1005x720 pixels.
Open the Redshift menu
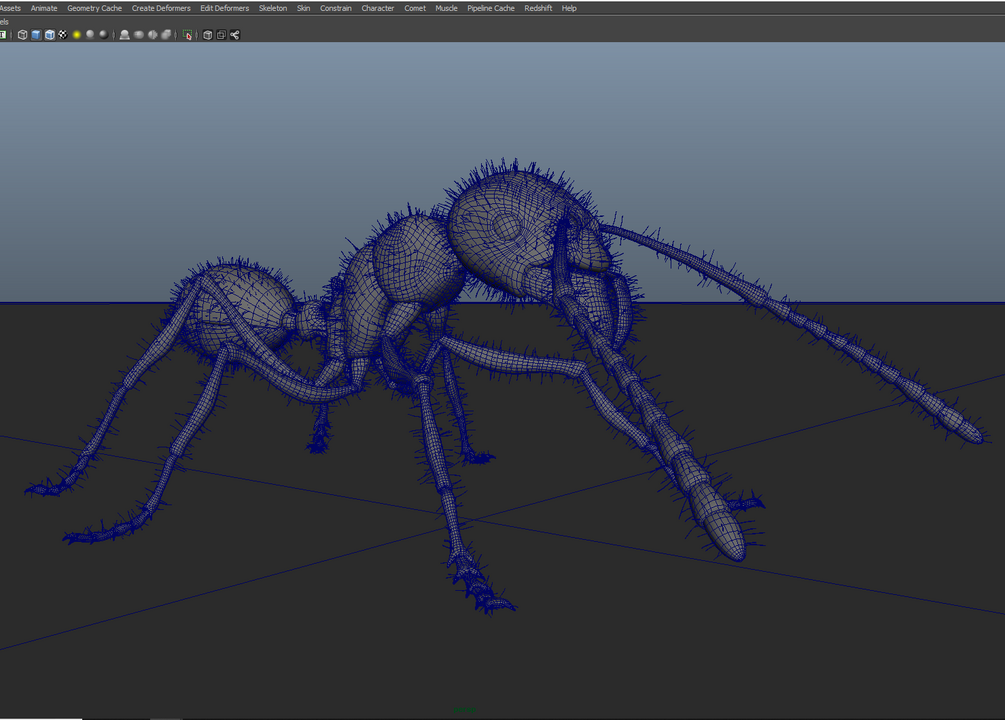click(538, 8)
